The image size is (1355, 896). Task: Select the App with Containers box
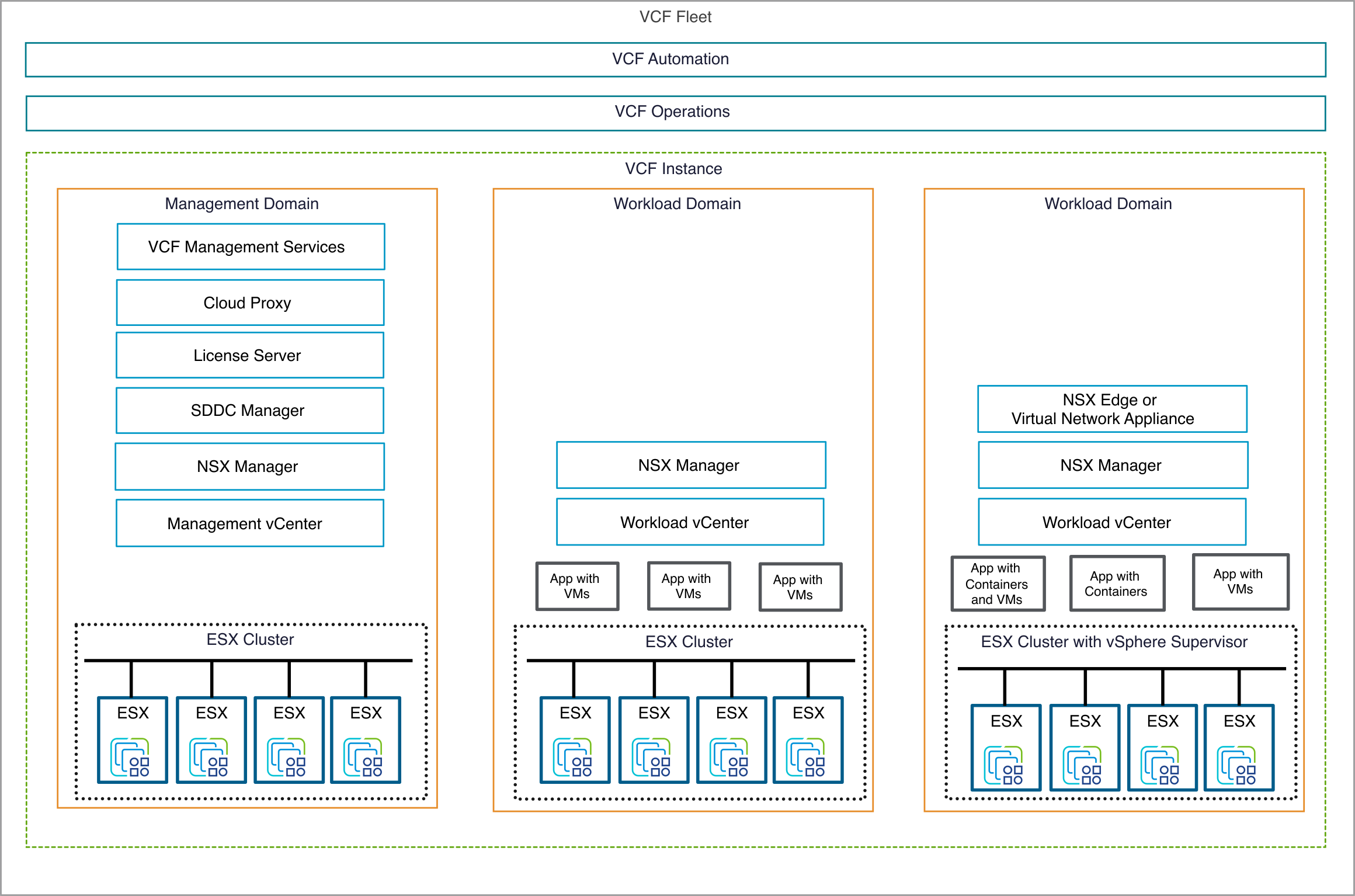1117,584
